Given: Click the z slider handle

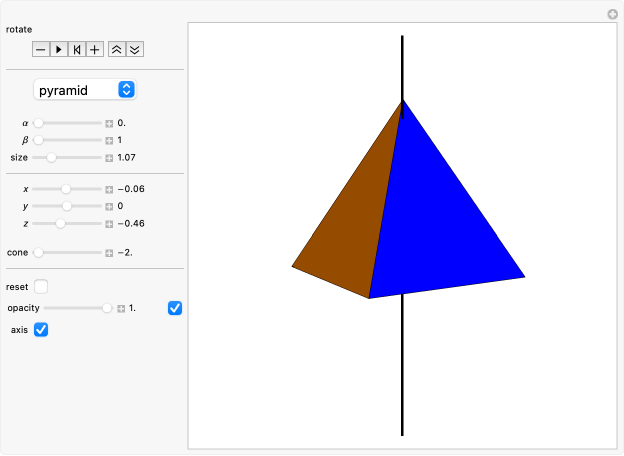Looking at the screenshot, I should coord(60,223).
